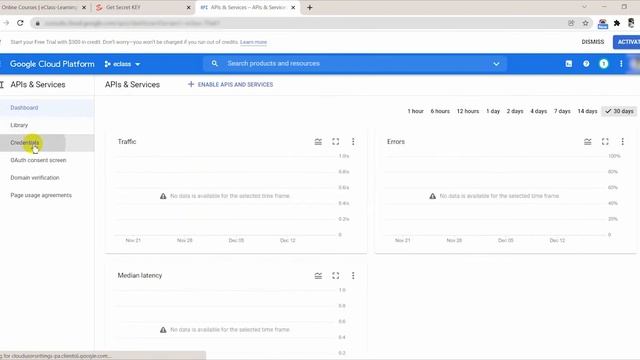Click the site lock icon
Image resolution: width=640 pixels, height=360 pixels.
point(37,23)
